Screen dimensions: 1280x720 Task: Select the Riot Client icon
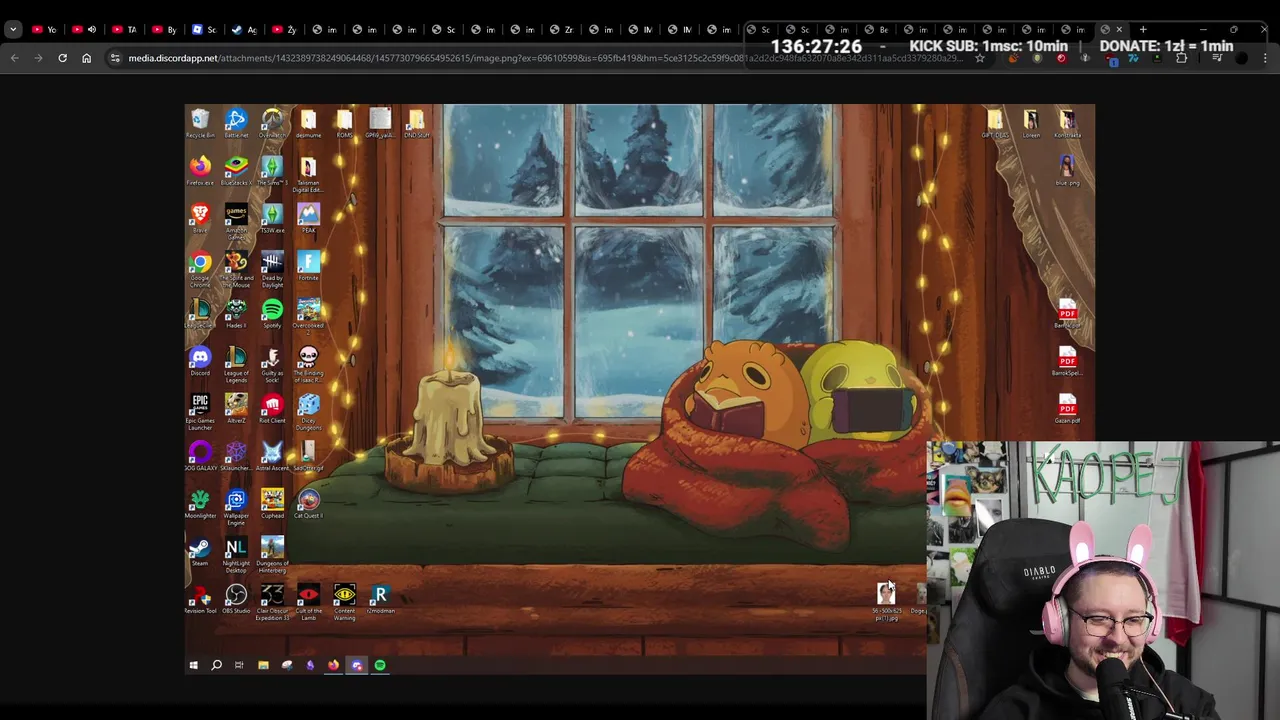click(272, 408)
